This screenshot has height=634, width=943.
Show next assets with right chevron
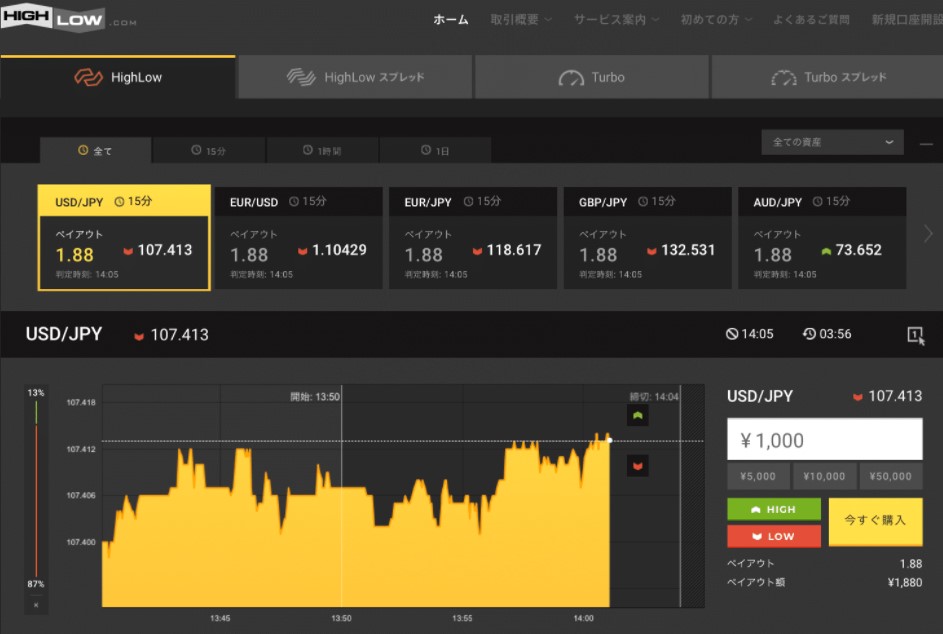tap(928, 233)
